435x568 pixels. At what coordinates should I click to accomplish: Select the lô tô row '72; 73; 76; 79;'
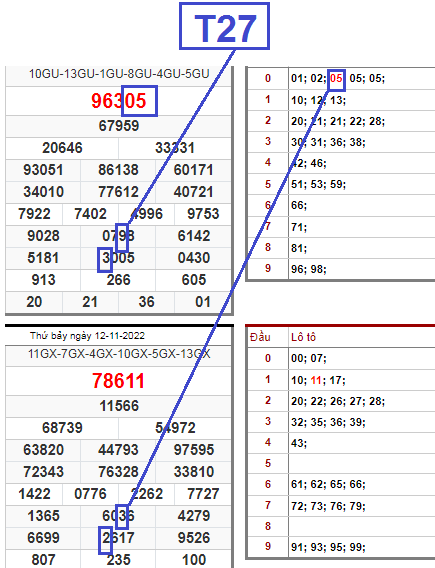(328, 505)
